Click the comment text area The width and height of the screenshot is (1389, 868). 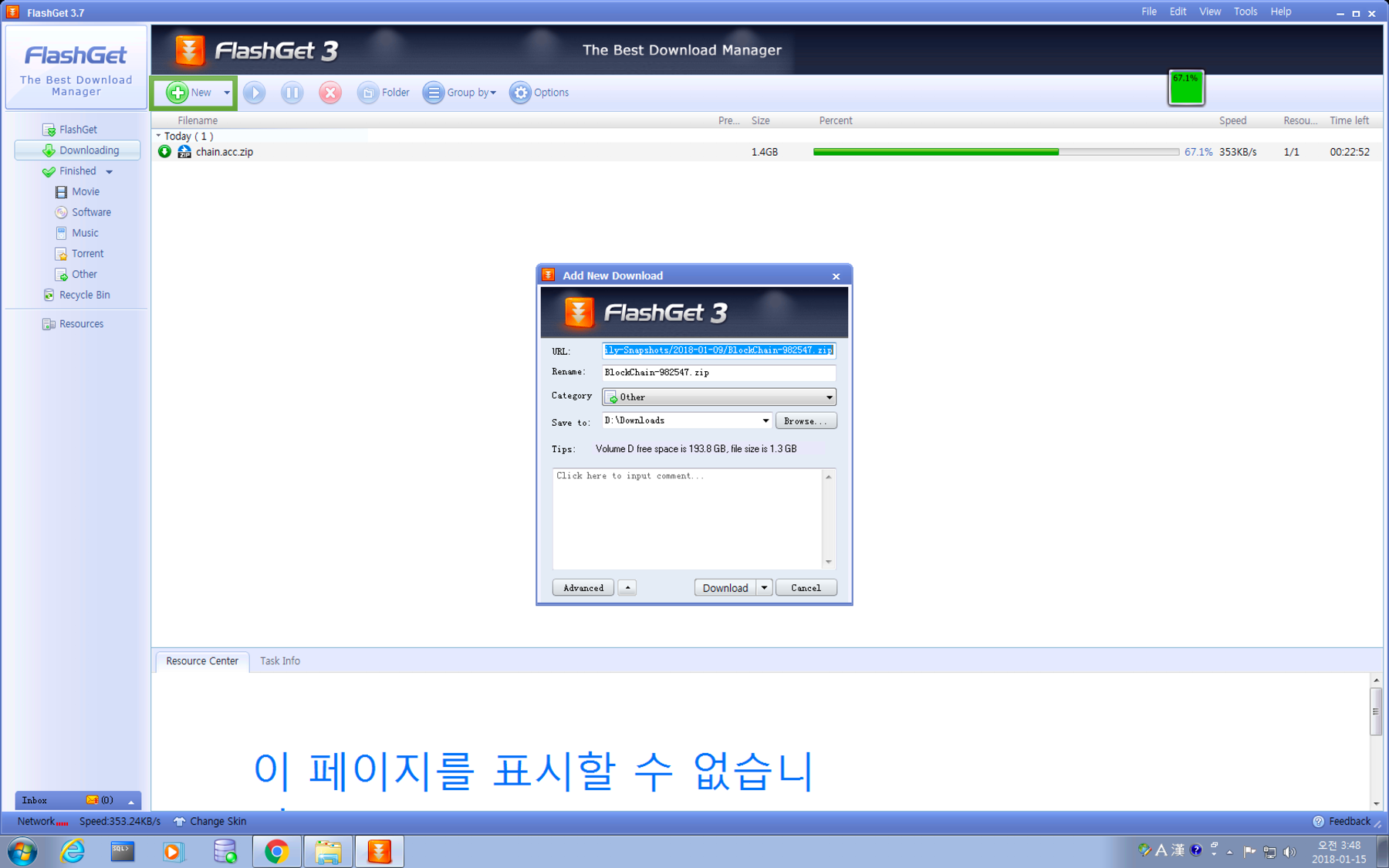688,518
